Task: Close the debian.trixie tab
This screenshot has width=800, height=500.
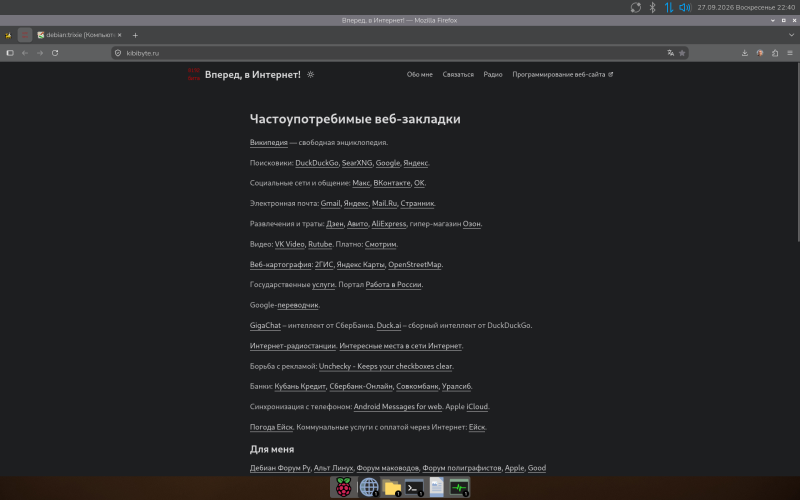Action: [x=119, y=35]
